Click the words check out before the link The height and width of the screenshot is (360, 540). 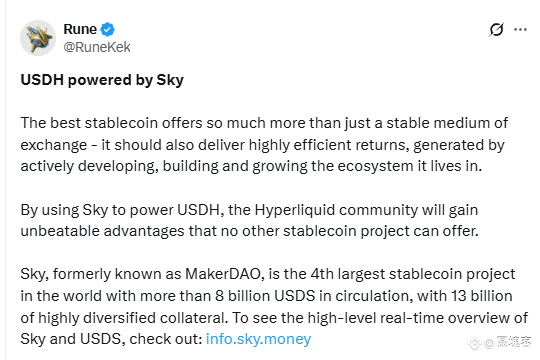tap(165, 339)
